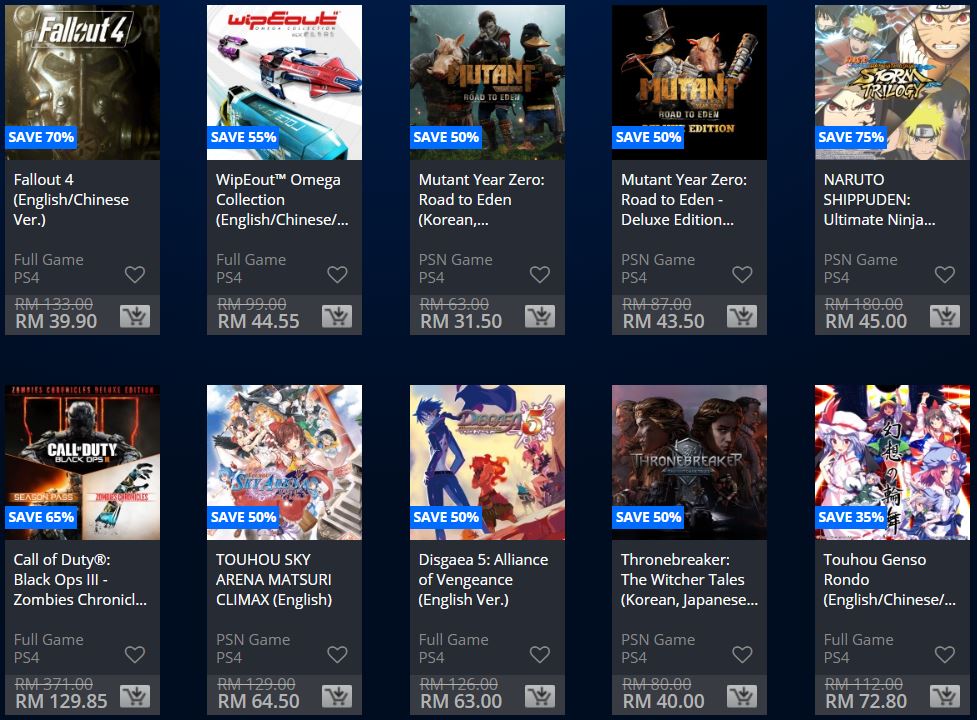
Task: Toggle wishlist heart for TOUHOU SKY ARENA MATSURI
Action: 337,654
